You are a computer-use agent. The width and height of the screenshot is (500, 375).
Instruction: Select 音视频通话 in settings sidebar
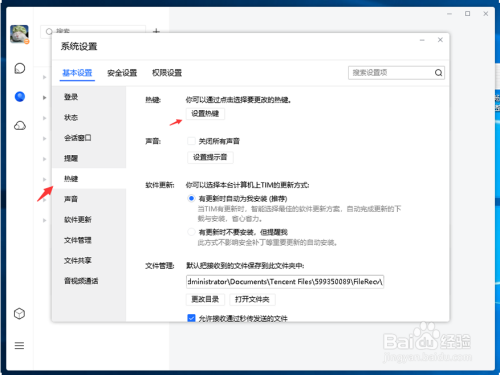tap(89, 281)
